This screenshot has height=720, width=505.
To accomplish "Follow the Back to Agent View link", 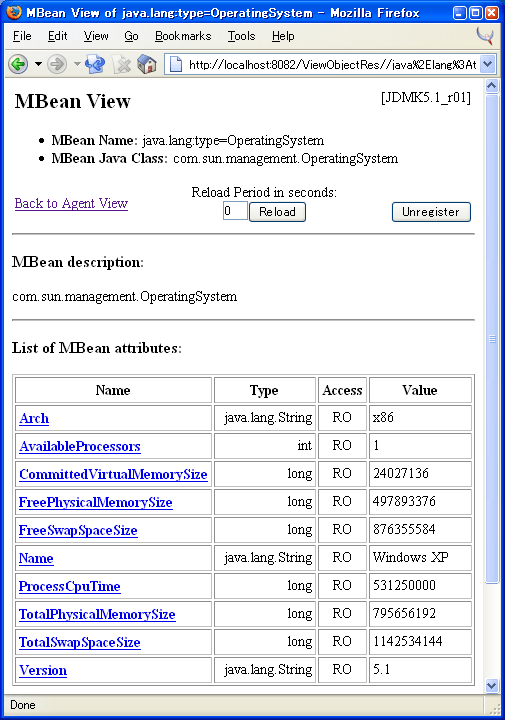I will pos(71,203).
